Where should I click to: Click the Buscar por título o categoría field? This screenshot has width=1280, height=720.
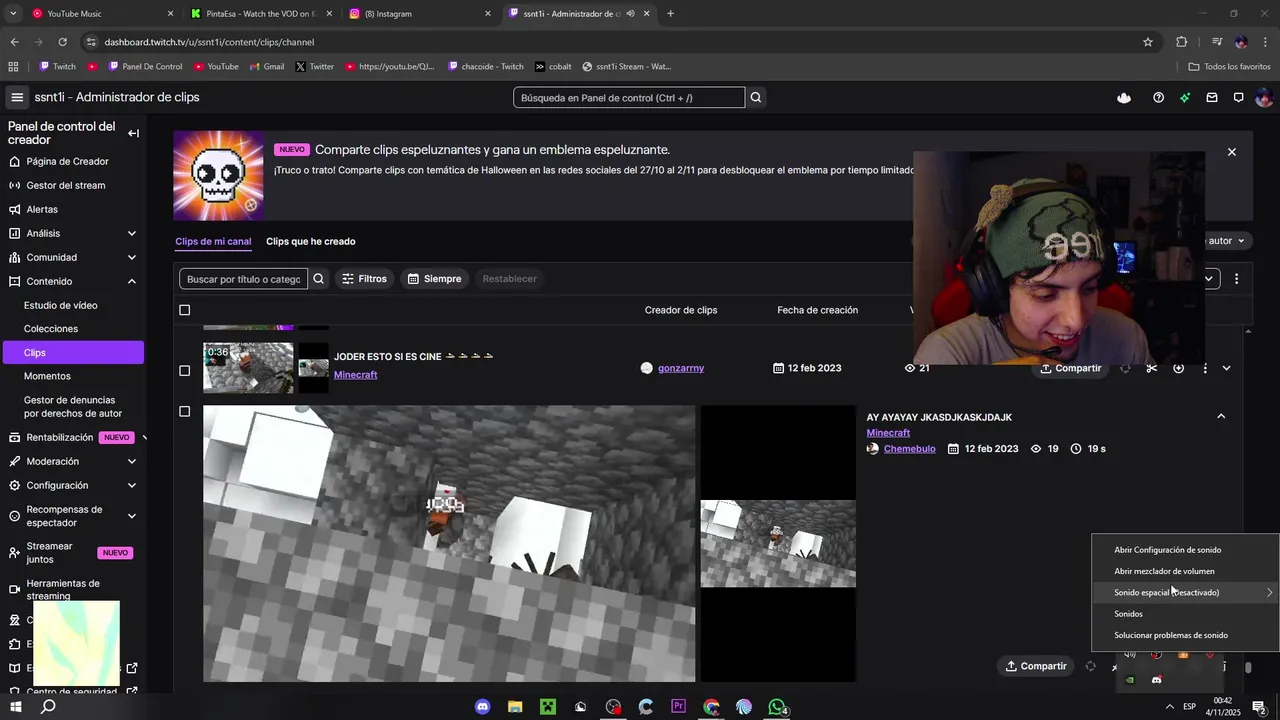(x=244, y=279)
